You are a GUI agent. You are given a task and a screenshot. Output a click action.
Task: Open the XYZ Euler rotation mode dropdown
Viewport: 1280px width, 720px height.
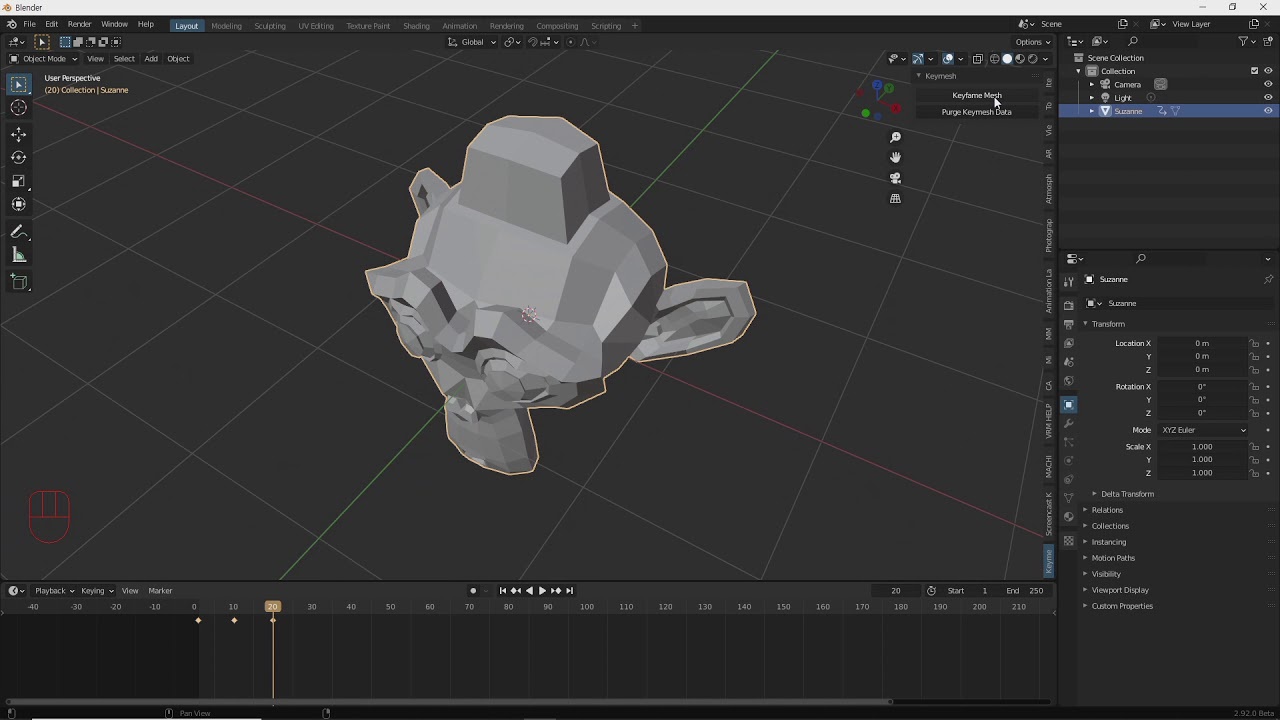point(1203,430)
